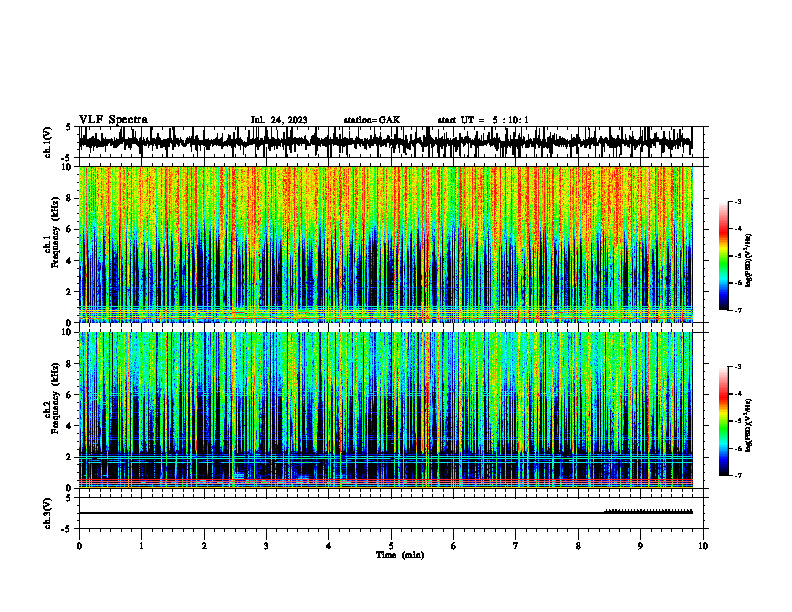
Task: Click the Time (min) axis label
Action: click(400, 555)
